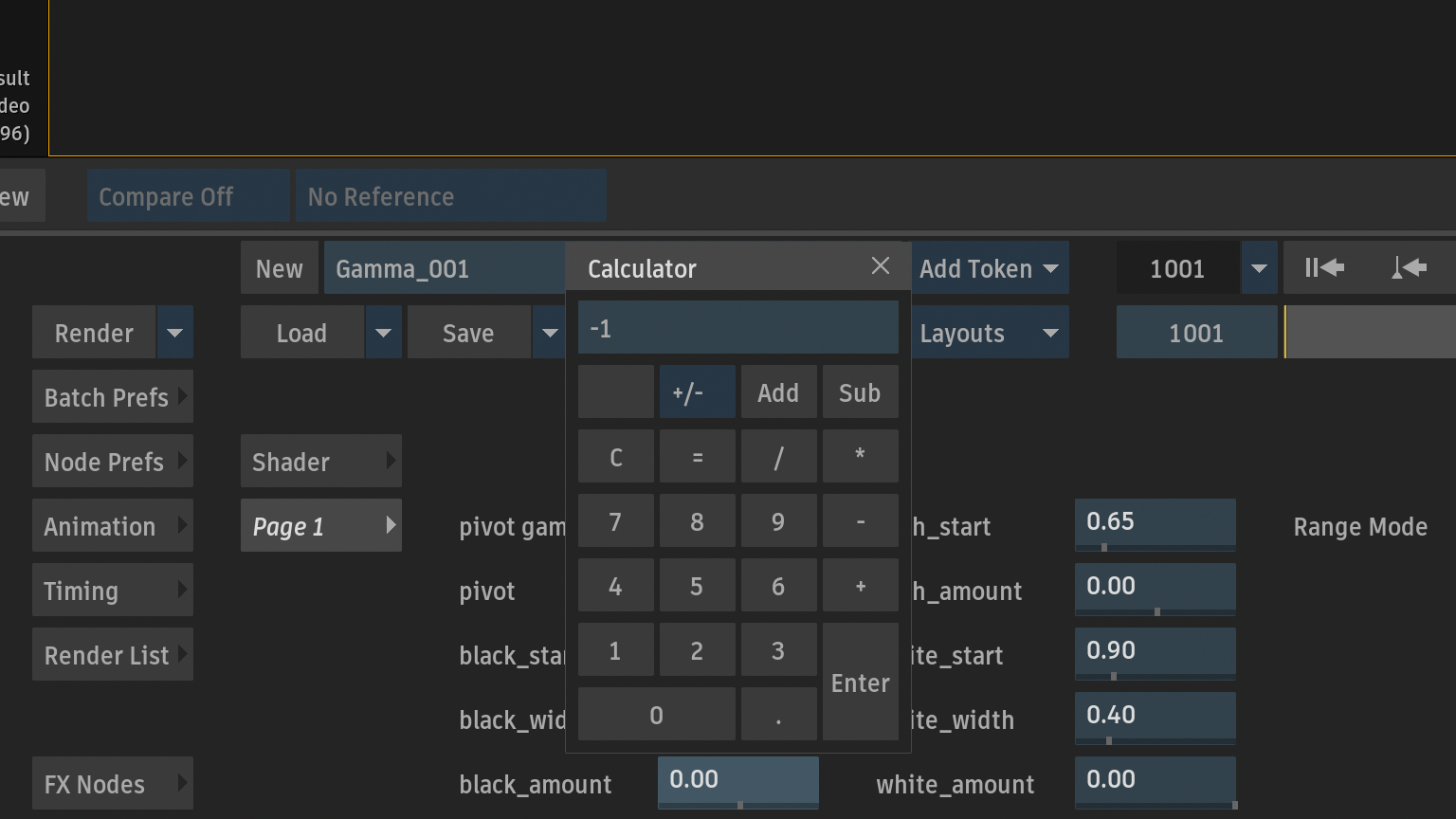
Task: Expand the Add Token dropdown
Action: [990, 268]
